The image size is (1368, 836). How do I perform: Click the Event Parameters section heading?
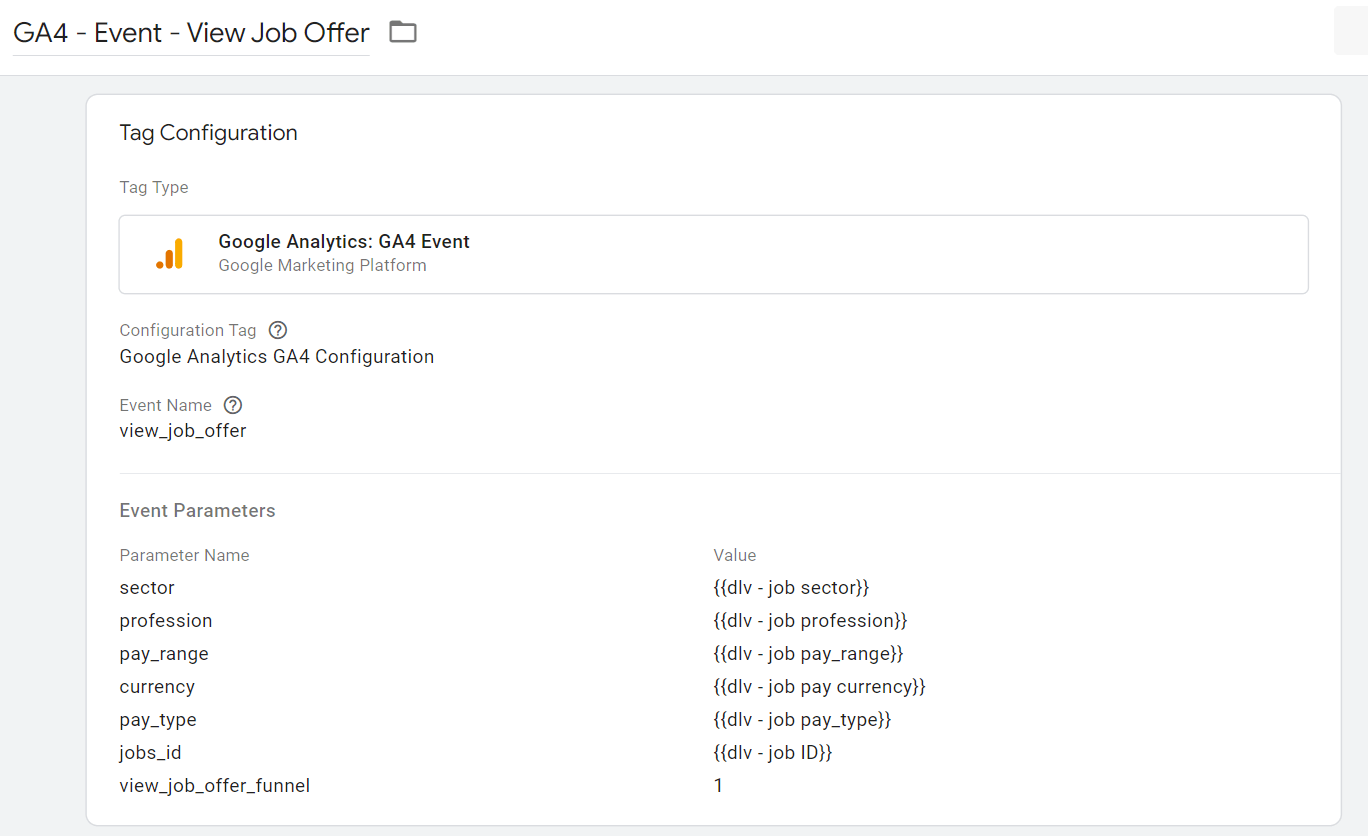pos(197,510)
